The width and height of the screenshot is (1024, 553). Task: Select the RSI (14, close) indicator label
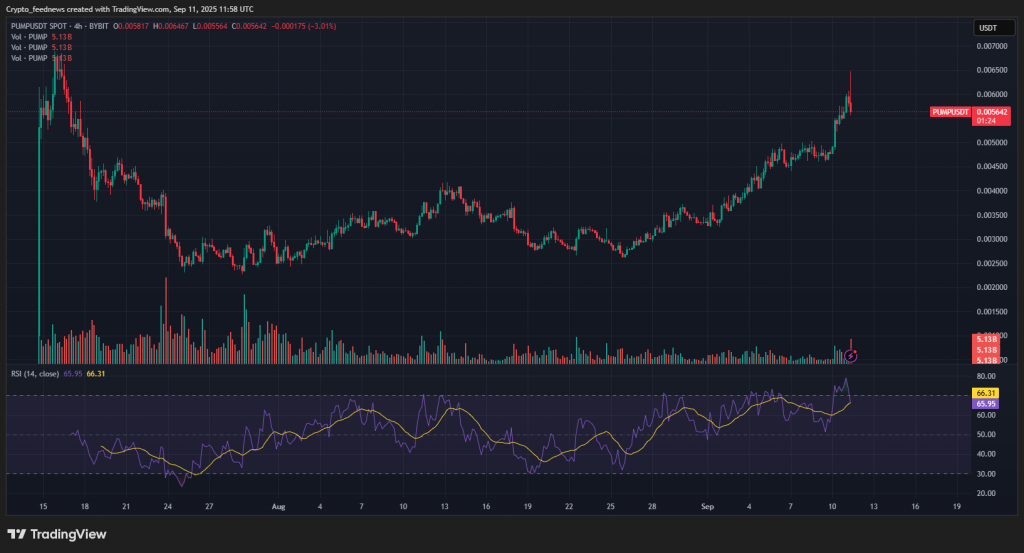34,373
